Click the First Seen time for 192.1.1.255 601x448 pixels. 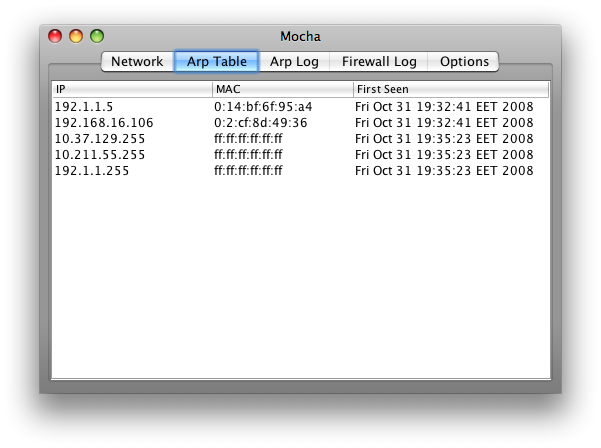[x=444, y=171]
